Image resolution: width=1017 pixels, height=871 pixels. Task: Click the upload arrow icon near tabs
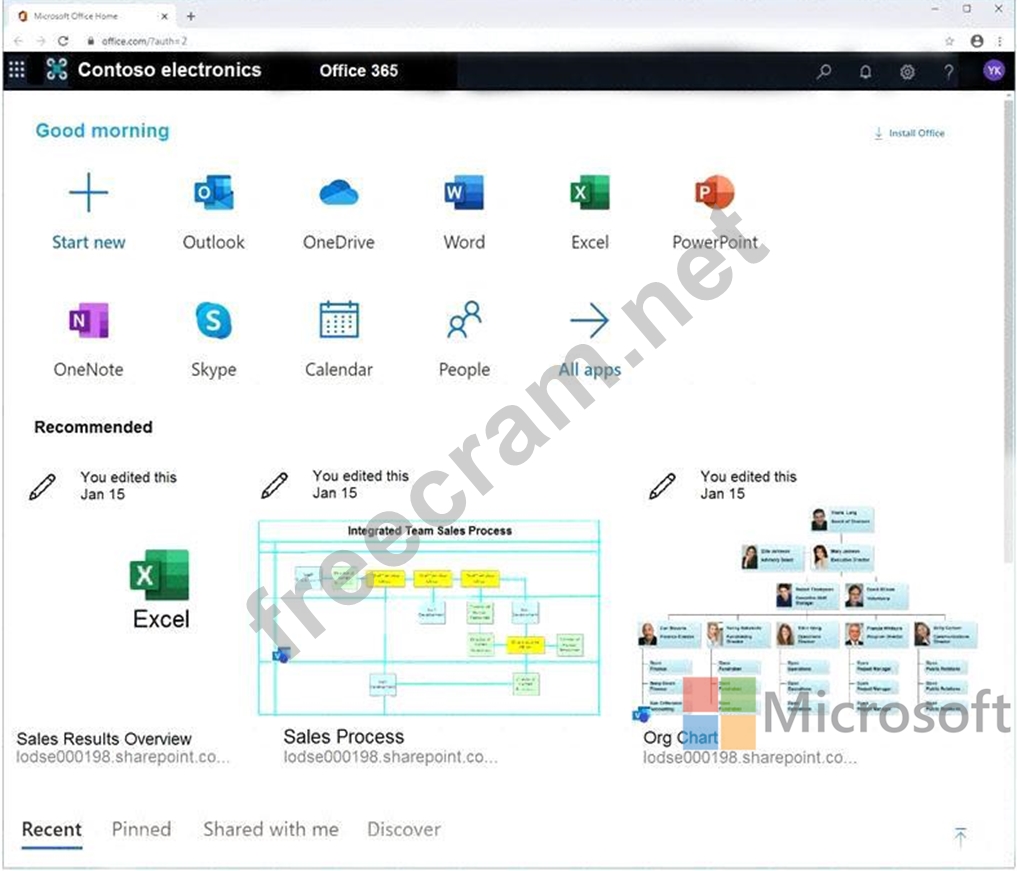[961, 837]
